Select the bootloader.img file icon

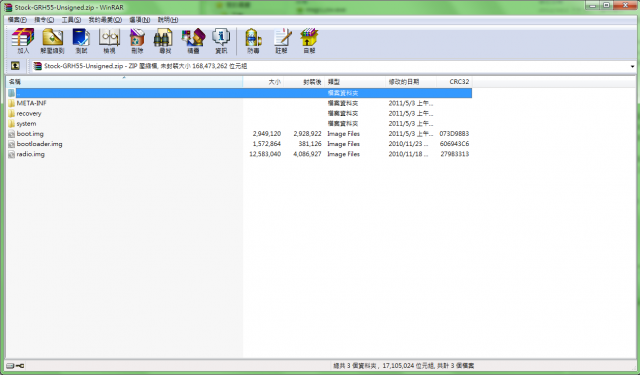click(11, 144)
